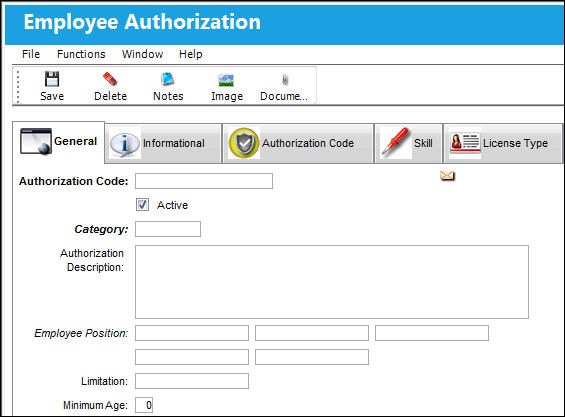Click the Employee Authorization window title
This screenshot has height=417, width=565.
pos(142,22)
